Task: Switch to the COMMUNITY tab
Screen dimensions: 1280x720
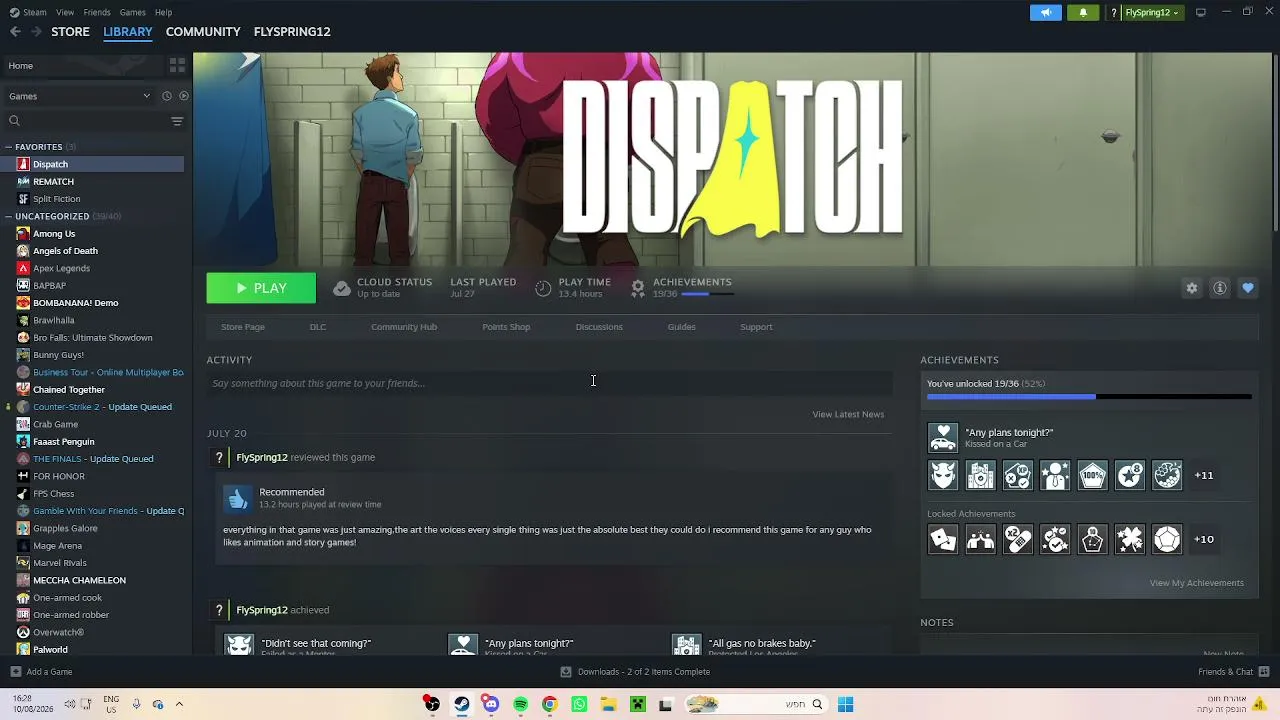Action: click(203, 32)
